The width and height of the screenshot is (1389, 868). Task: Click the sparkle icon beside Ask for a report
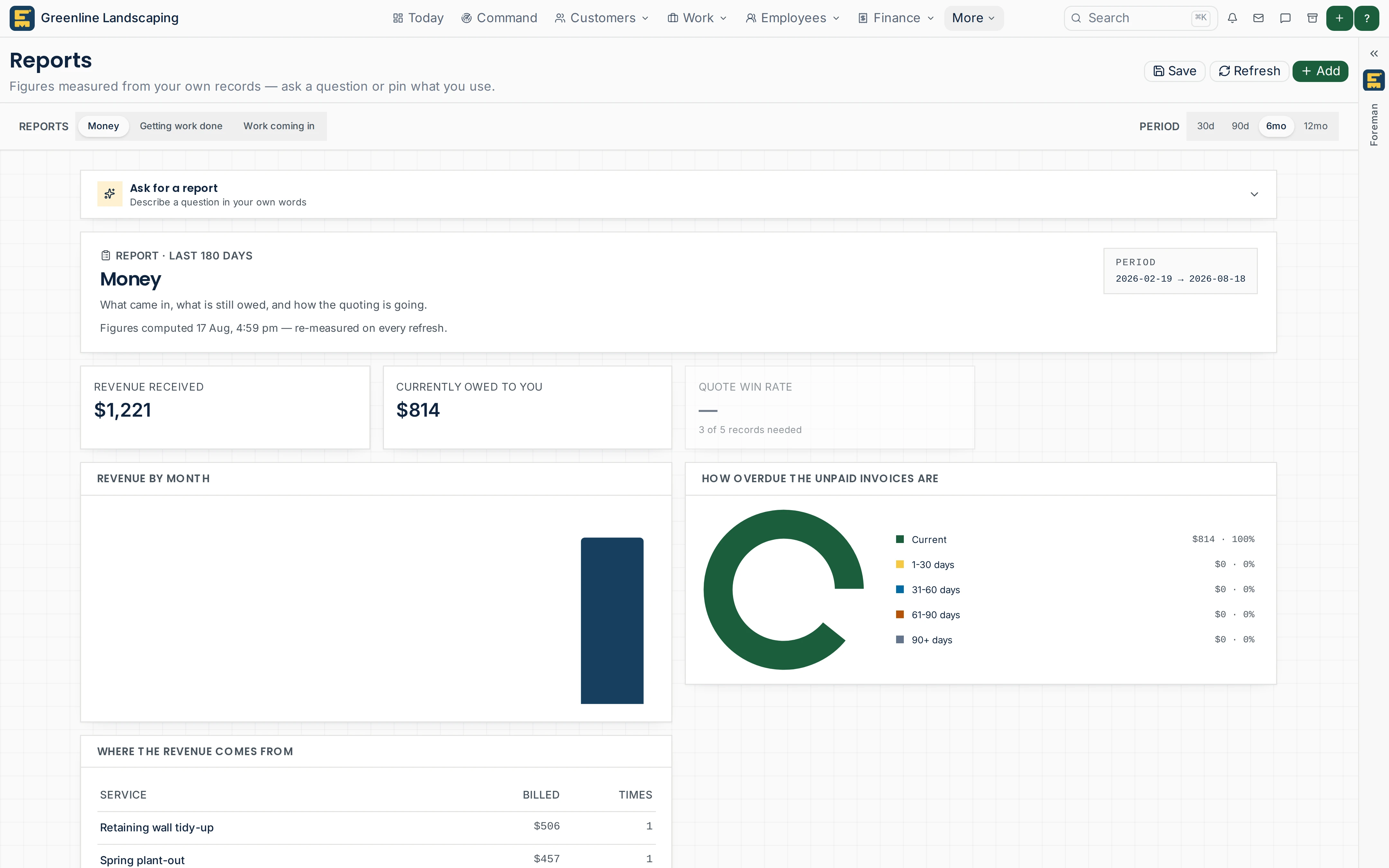click(x=110, y=194)
